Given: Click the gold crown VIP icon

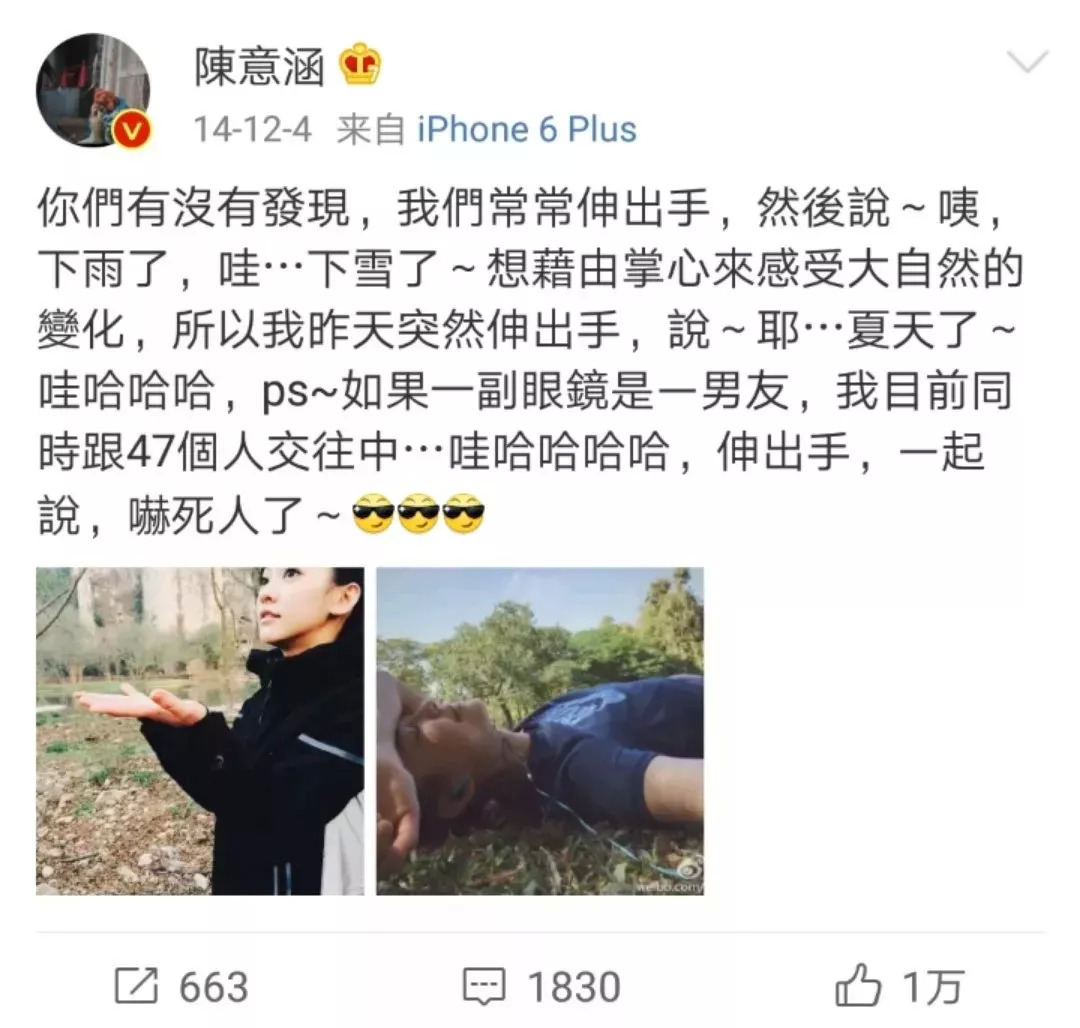Looking at the screenshot, I should point(360,64).
